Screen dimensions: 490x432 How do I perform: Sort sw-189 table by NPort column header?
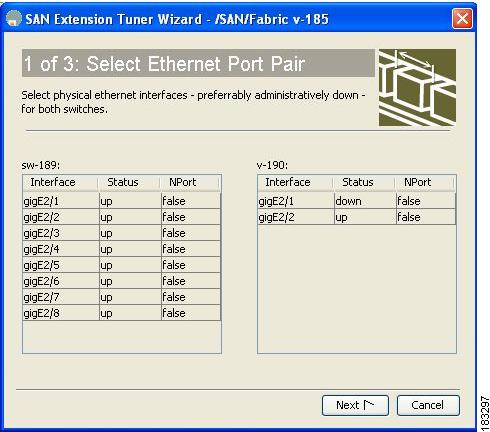[190, 183]
